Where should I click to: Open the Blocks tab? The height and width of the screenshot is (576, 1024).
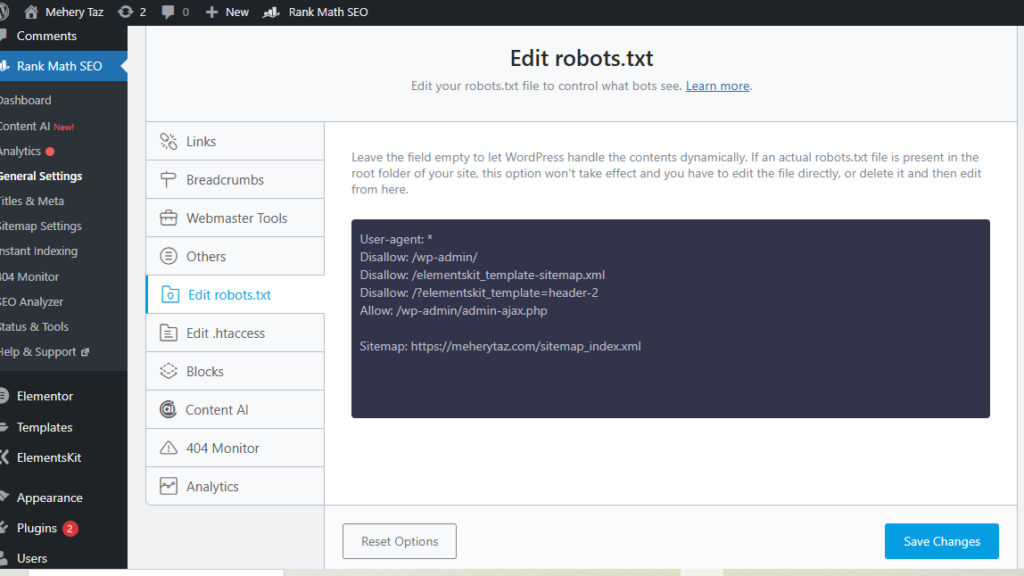pyautogui.click(x=235, y=371)
